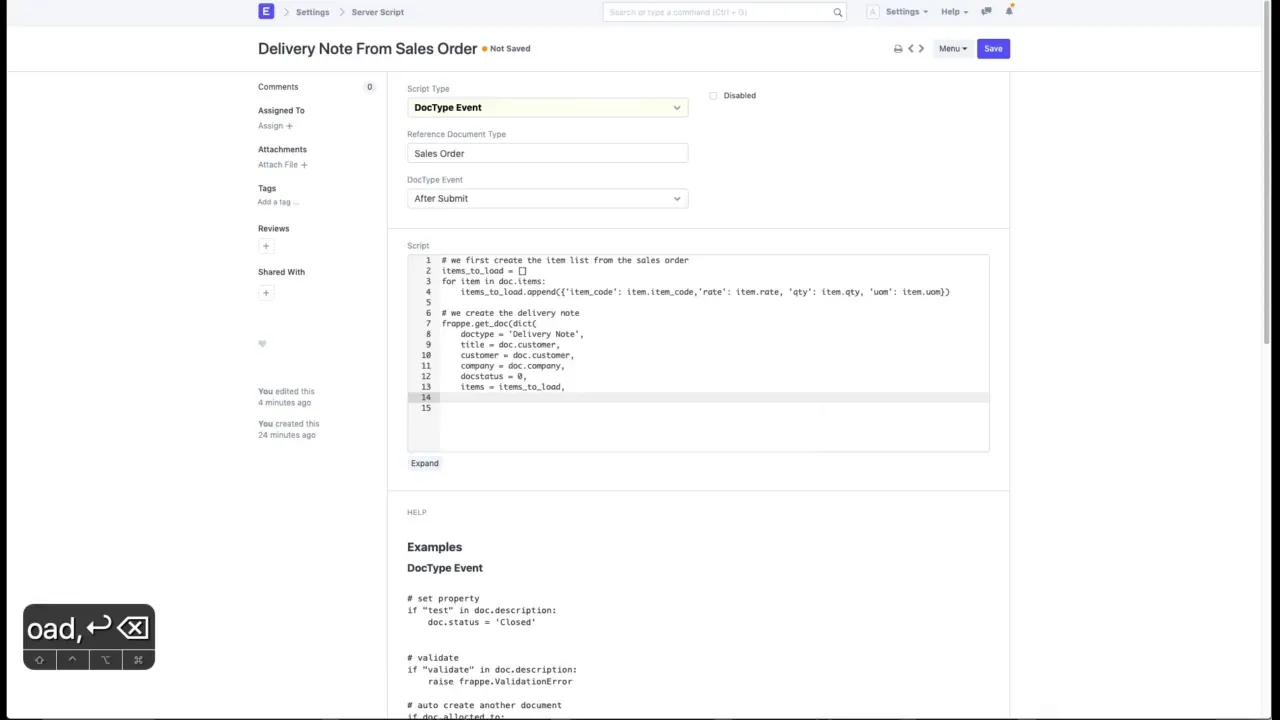The image size is (1280, 720).
Task: Open the DocType Event dropdown
Action: 547,198
